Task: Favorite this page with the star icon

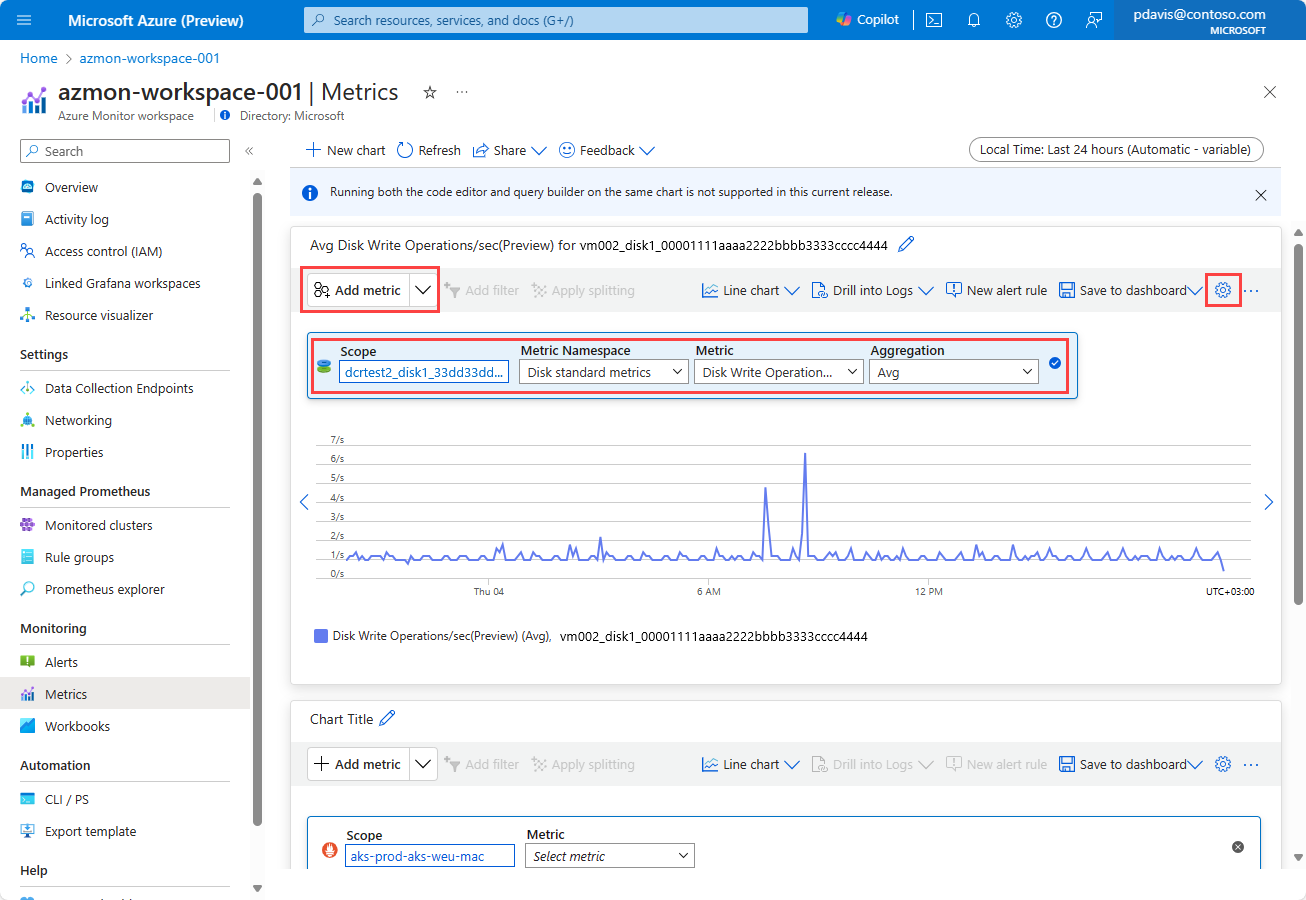Action: point(430,92)
